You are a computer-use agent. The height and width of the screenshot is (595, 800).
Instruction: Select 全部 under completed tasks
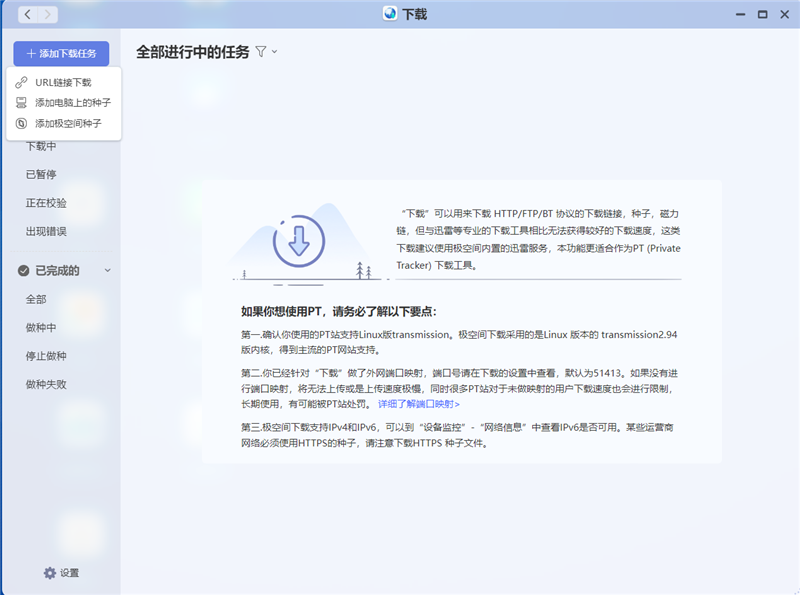36,299
